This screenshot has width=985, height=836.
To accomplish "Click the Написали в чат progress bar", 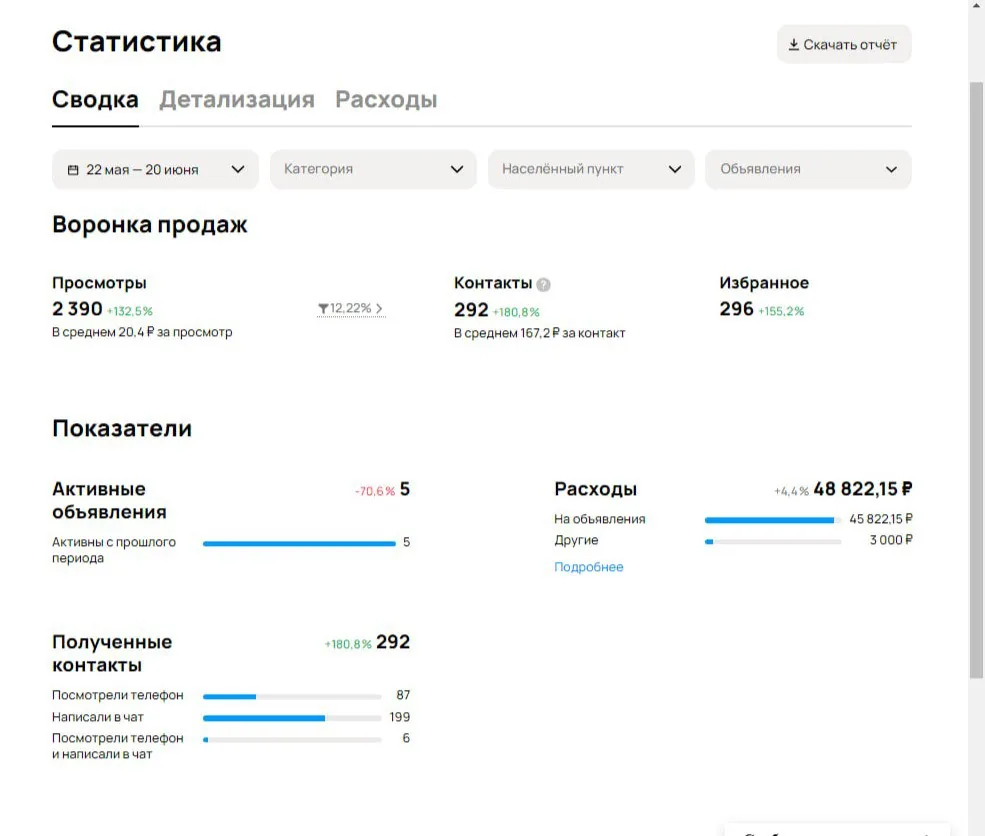I will coord(292,718).
